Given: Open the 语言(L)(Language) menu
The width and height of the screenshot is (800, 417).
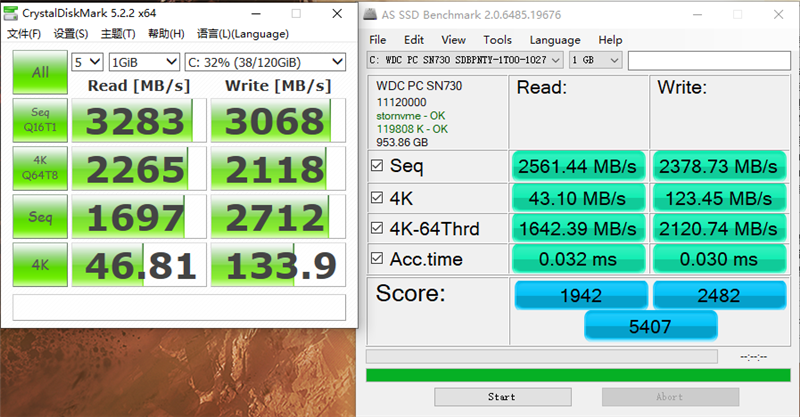Looking at the screenshot, I should click(243, 34).
